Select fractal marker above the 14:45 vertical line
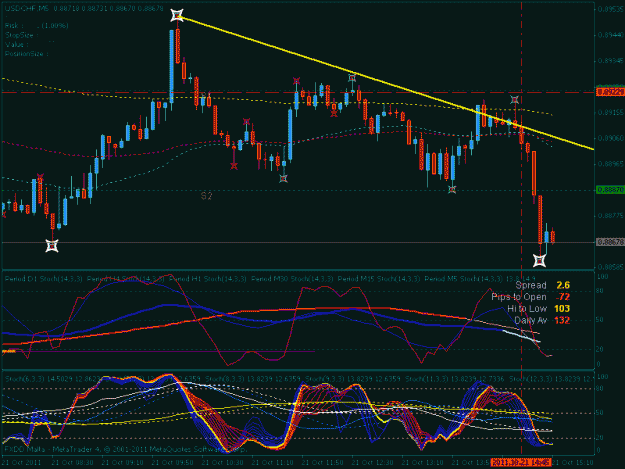625x469 pixels. point(515,100)
